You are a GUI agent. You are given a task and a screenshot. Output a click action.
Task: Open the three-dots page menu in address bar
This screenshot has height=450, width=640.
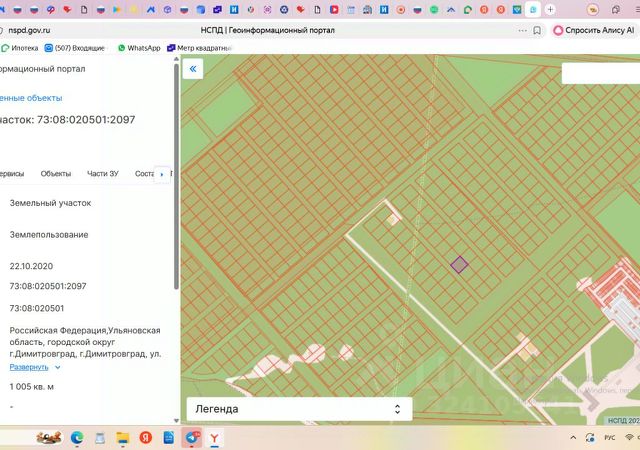tap(522, 31)
